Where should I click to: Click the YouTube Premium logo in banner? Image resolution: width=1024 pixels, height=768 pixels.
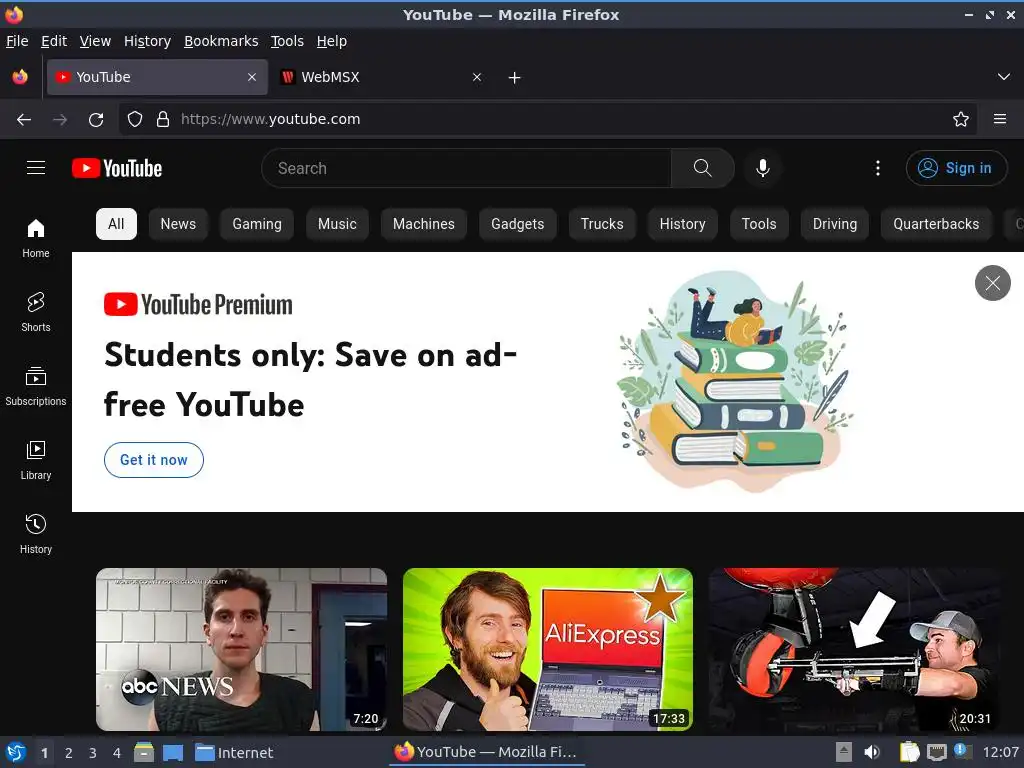199,304
